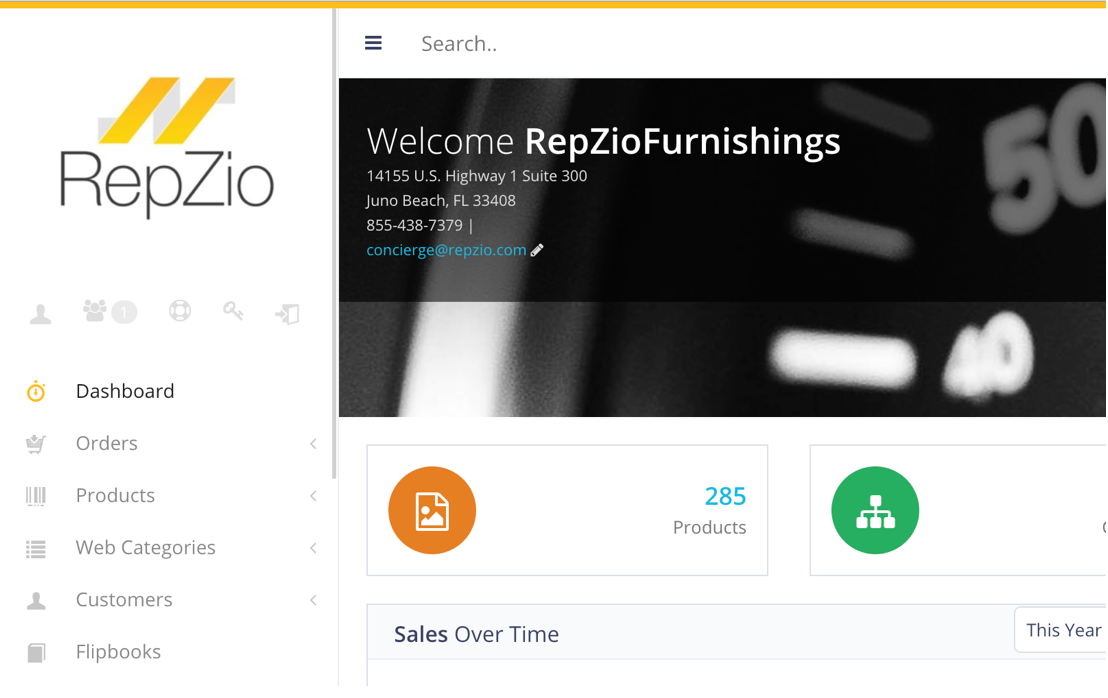This screenshot has width=1108, height=698.
Task: Click the Customers person icon
Action: (x=36, y=601)
